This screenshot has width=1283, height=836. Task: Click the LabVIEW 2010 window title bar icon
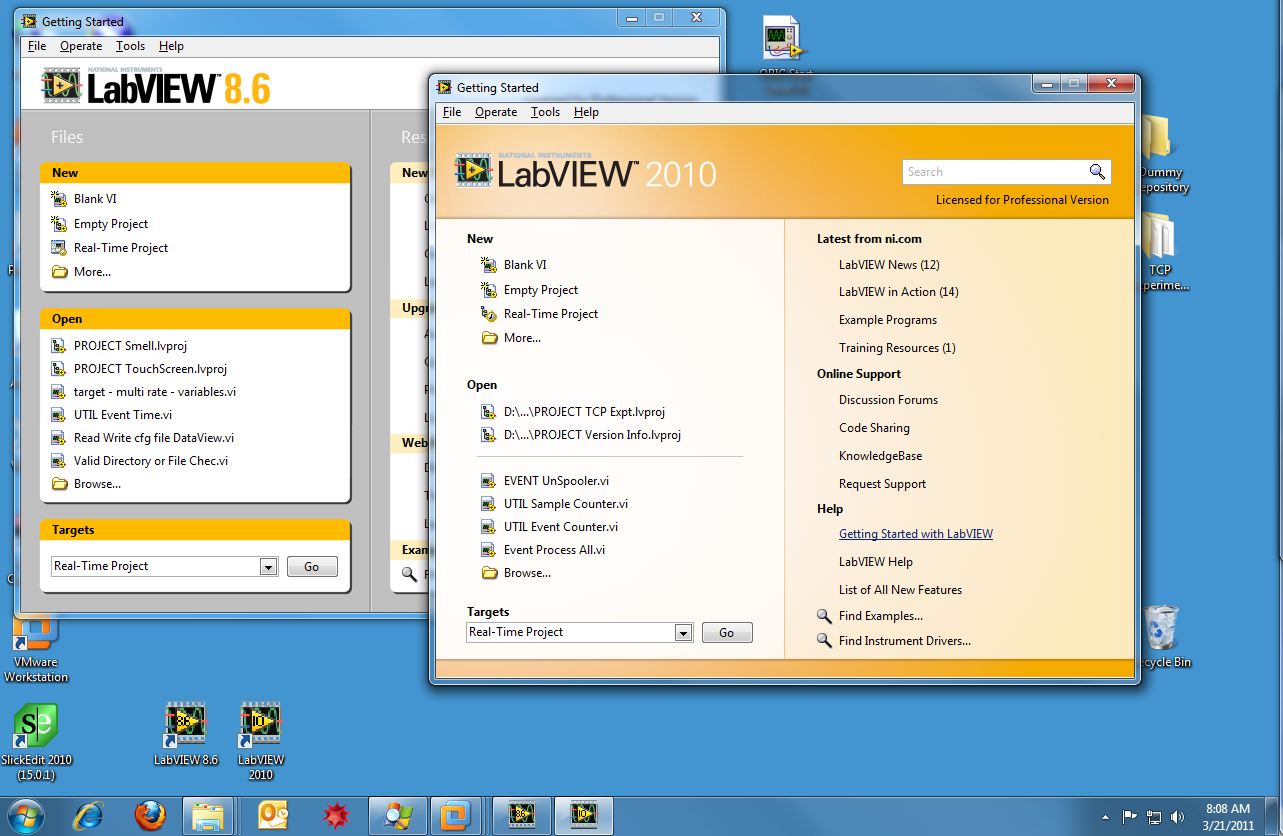pyautogui.click(x=445, y=87)
